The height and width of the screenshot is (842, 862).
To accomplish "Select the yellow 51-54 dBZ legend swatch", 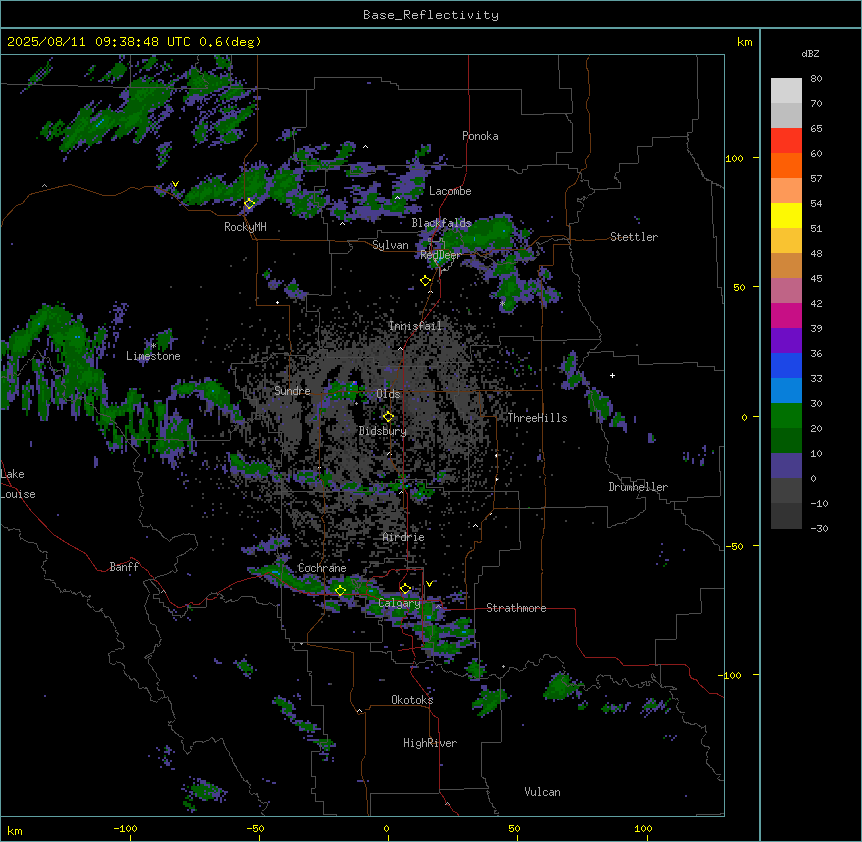I will click(x=786, y=215).
